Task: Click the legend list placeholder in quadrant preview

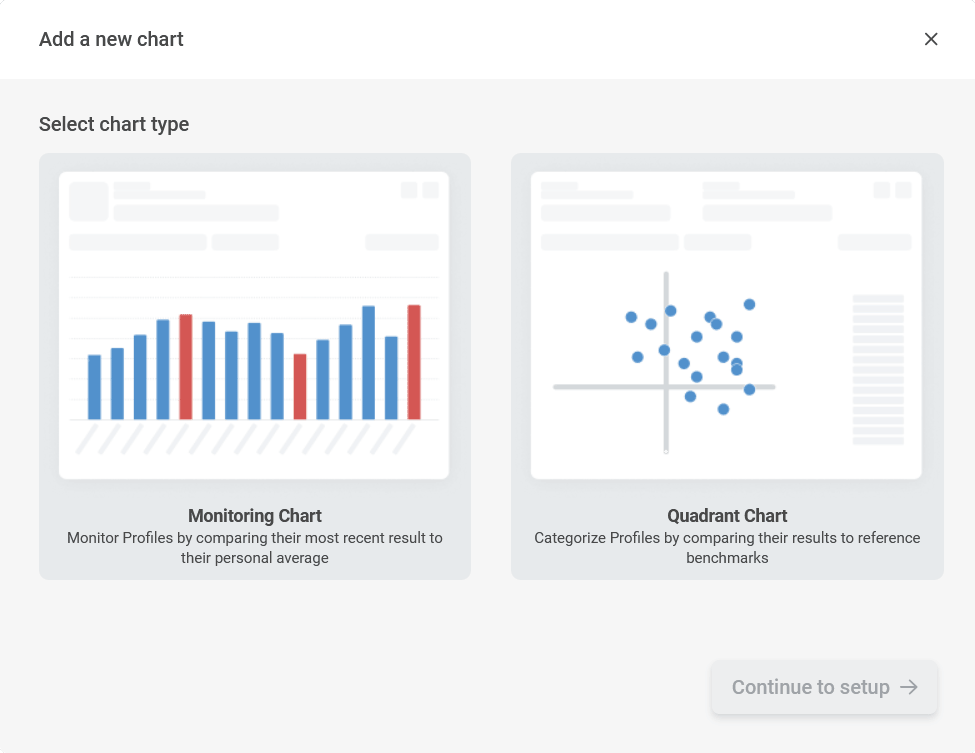Action: coord(878,369)
